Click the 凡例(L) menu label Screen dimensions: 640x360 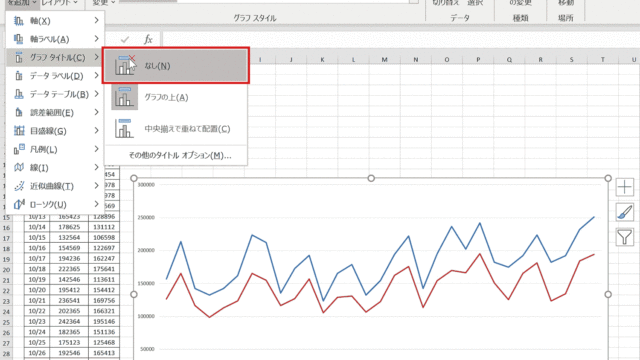[x=44, y=149]
